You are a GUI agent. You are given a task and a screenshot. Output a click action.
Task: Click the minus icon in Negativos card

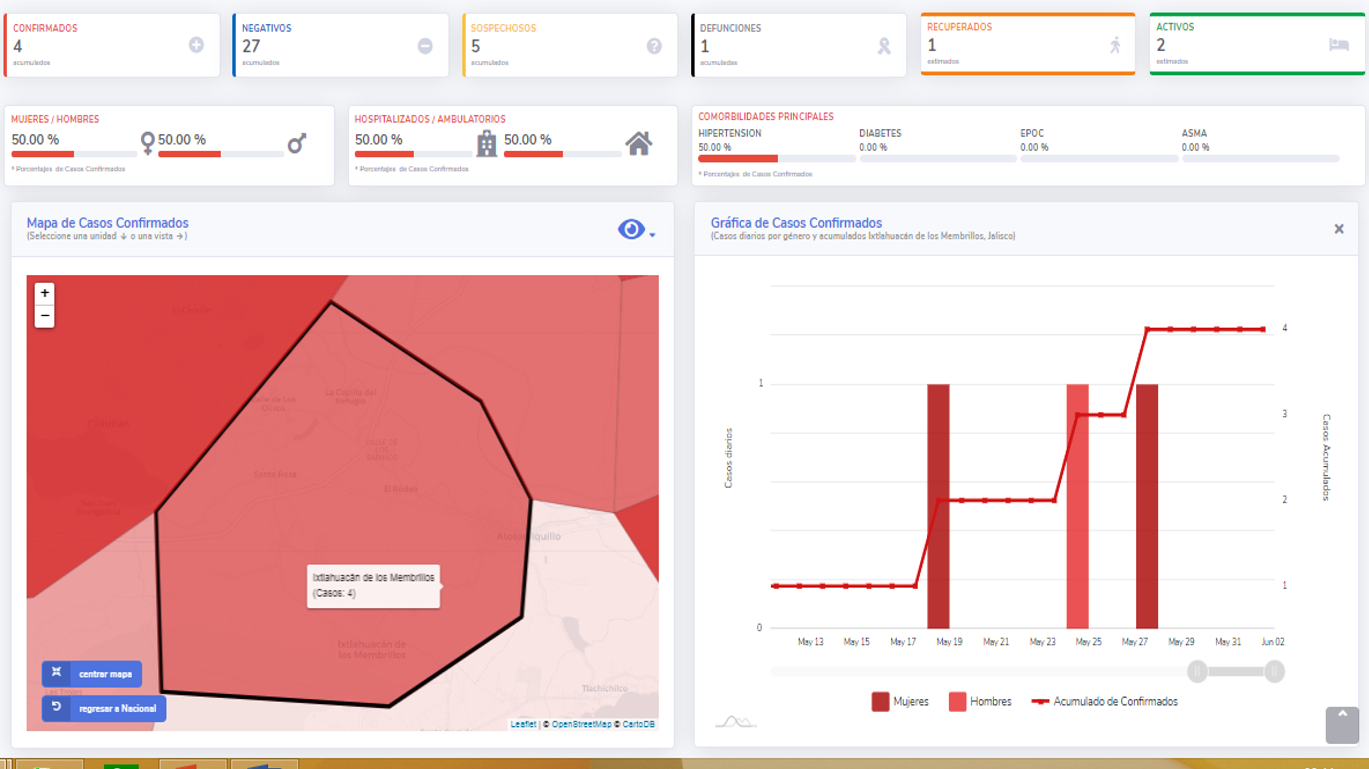click(425, 46)
